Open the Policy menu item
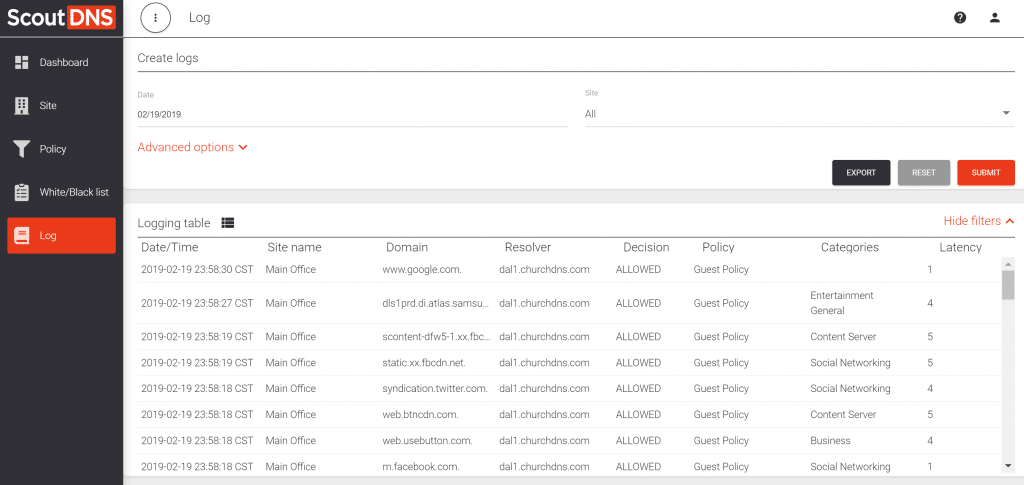 pos(61,149)
